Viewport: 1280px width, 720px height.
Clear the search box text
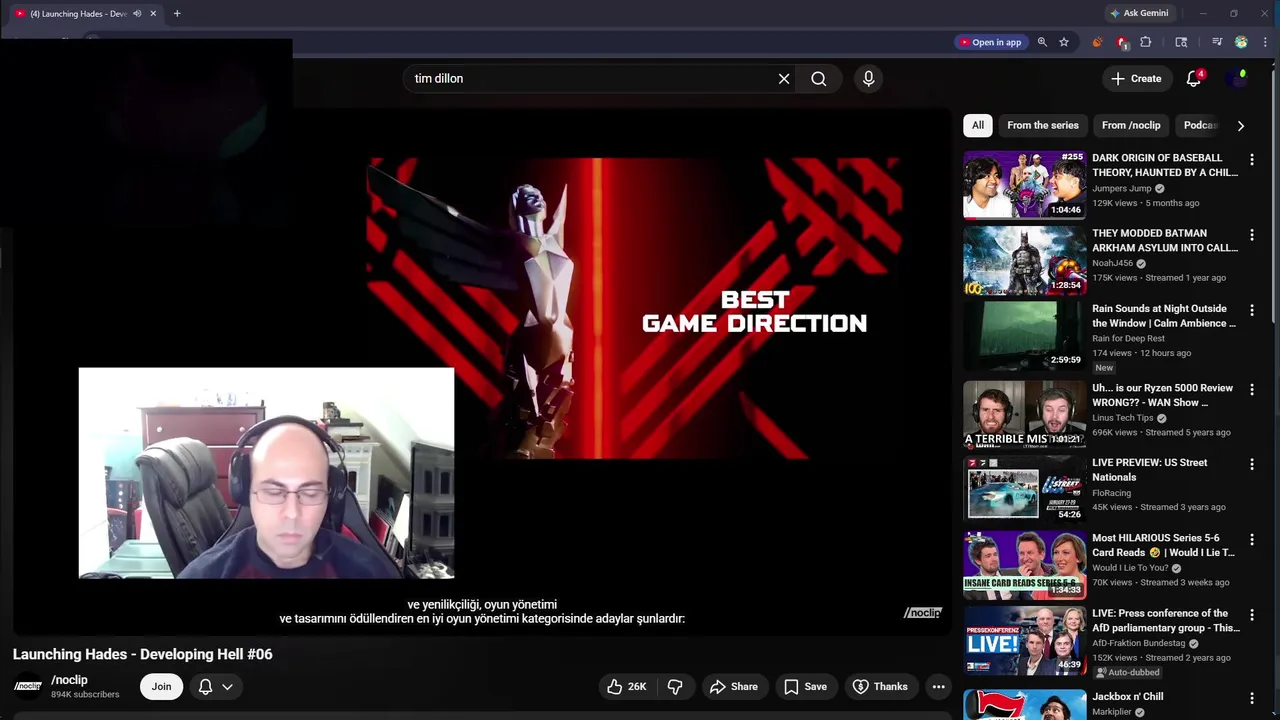[x=784, y=79]
